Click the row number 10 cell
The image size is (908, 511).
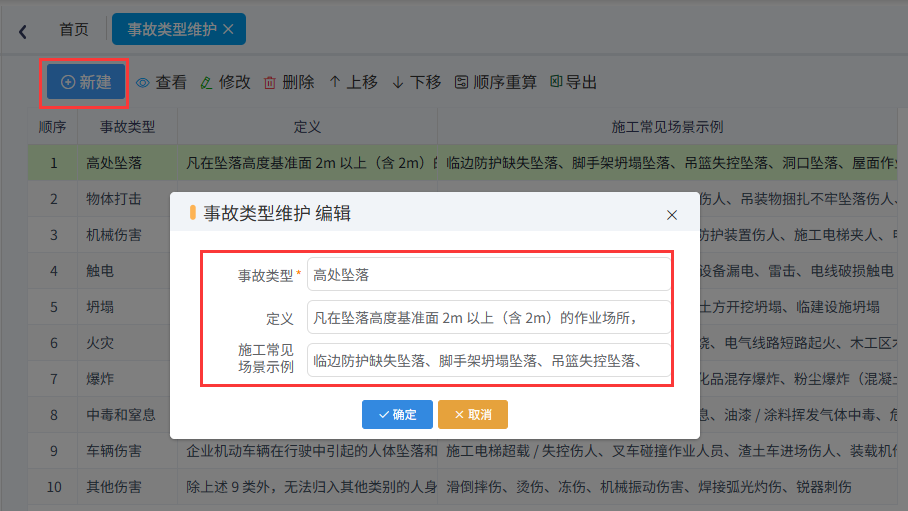pos(53,487)
